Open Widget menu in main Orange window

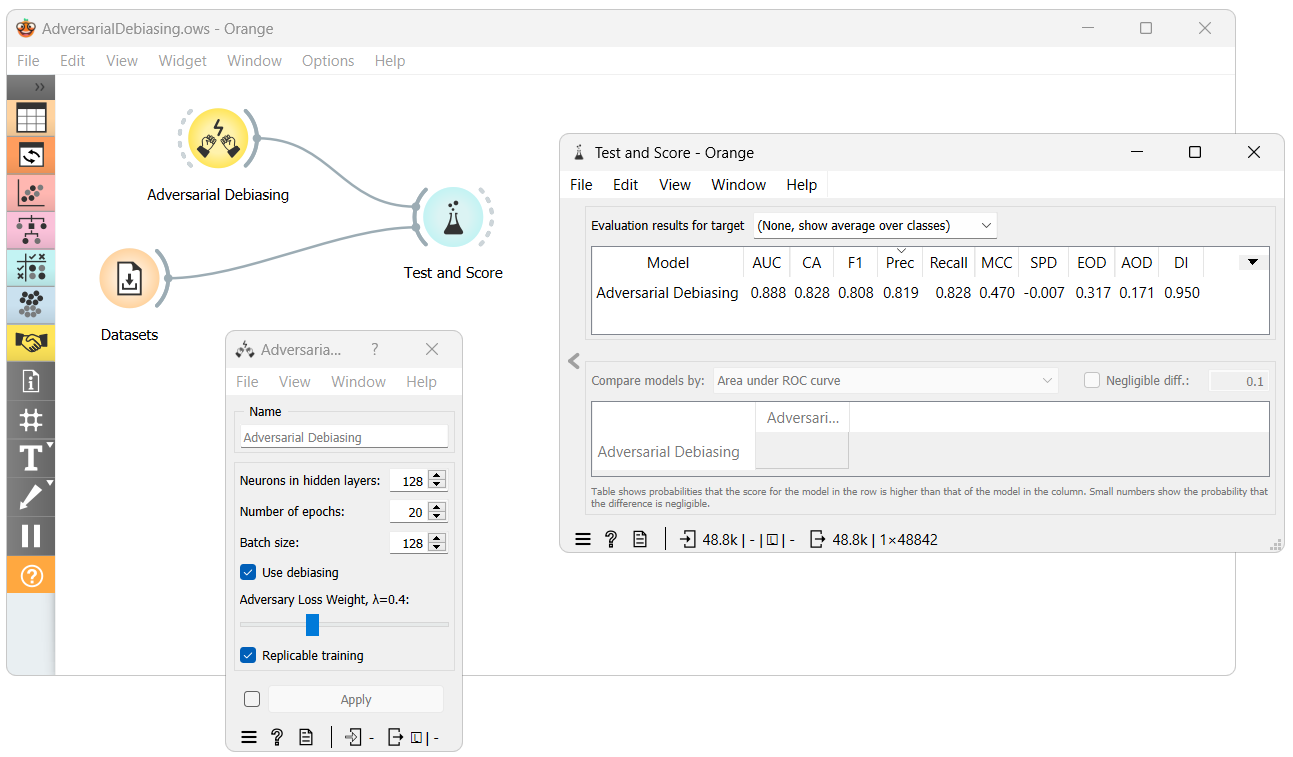182,60
